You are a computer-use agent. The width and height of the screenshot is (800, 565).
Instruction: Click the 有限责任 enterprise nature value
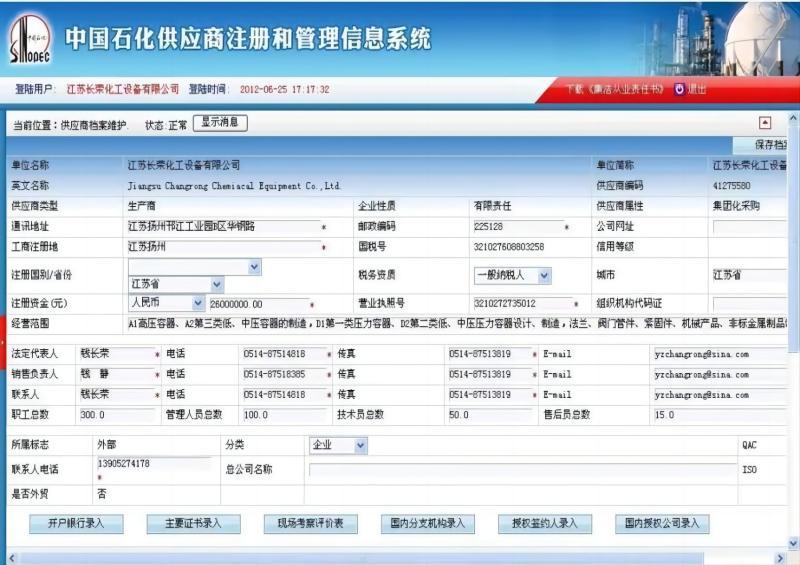click(x=492, y=206)
